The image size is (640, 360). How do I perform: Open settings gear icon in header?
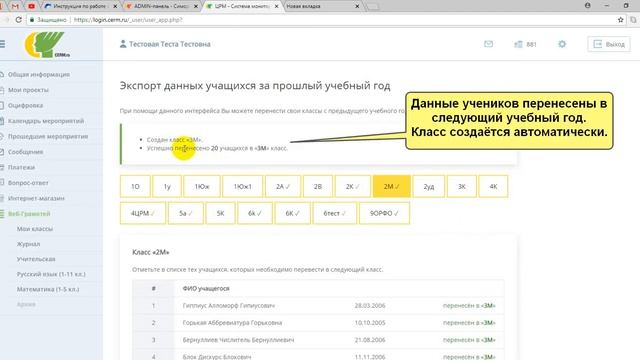pos(562,44)
